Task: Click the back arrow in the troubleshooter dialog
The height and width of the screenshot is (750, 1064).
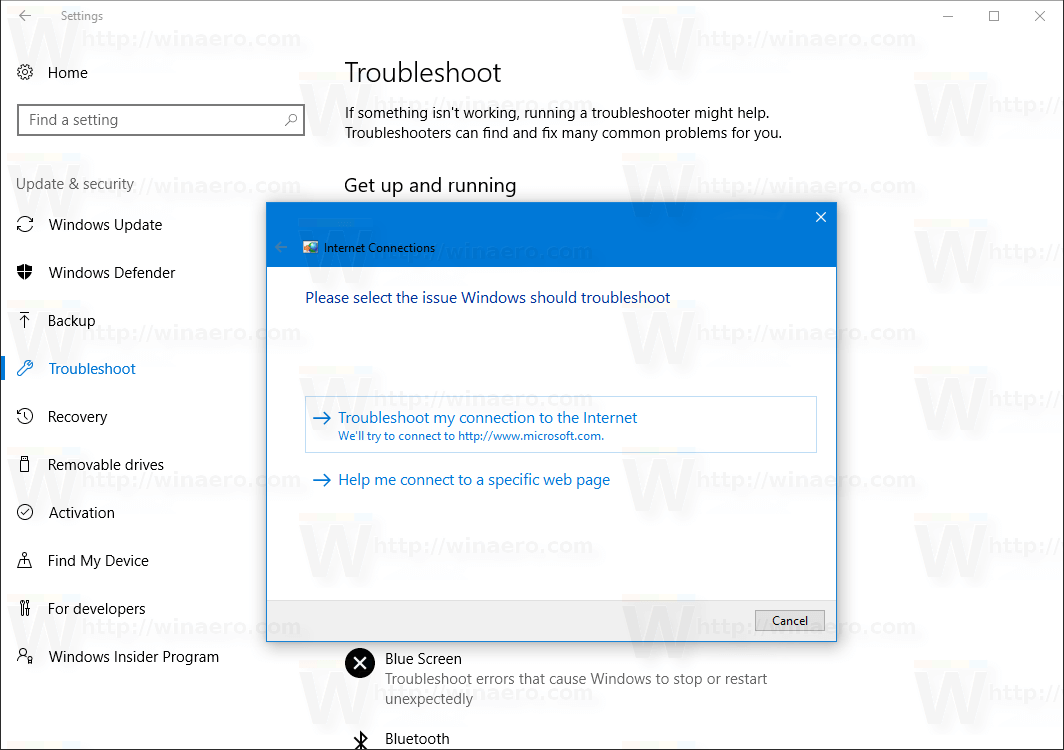Action: tap(281, 247)
